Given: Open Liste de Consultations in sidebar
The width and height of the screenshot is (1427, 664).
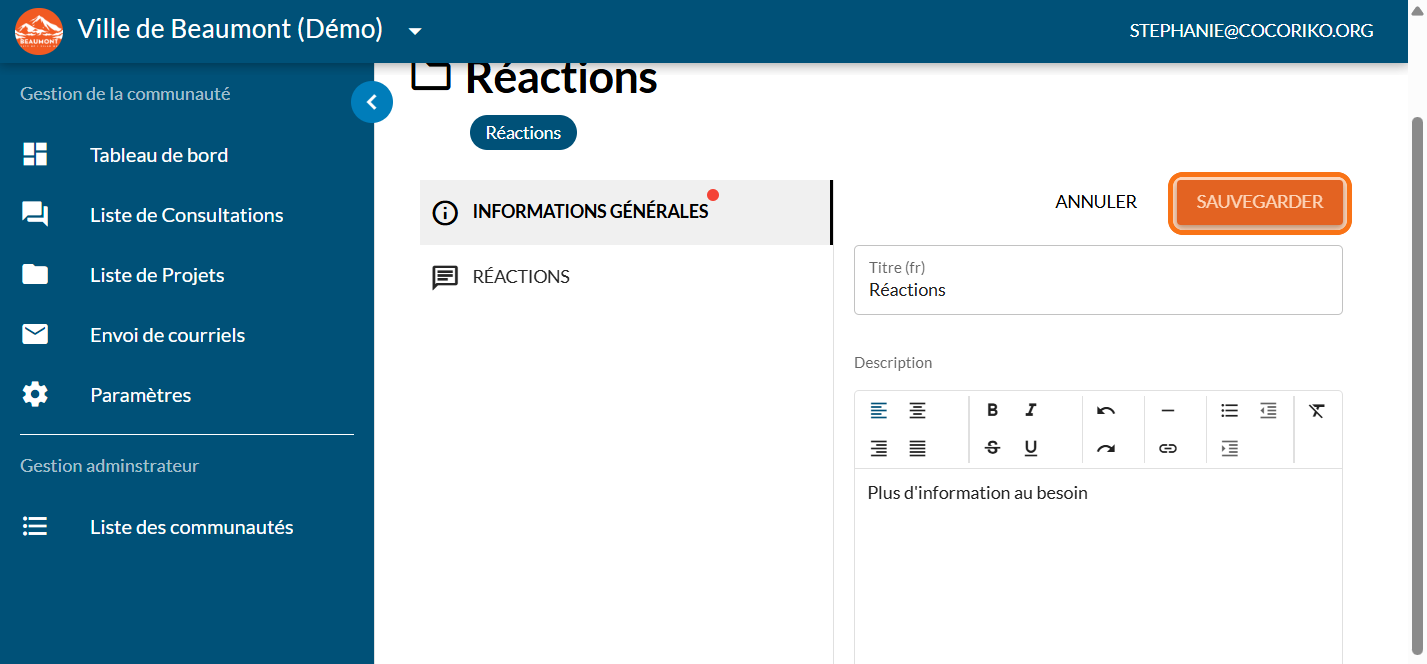Looking at the screenshot, I should point(186,215).
